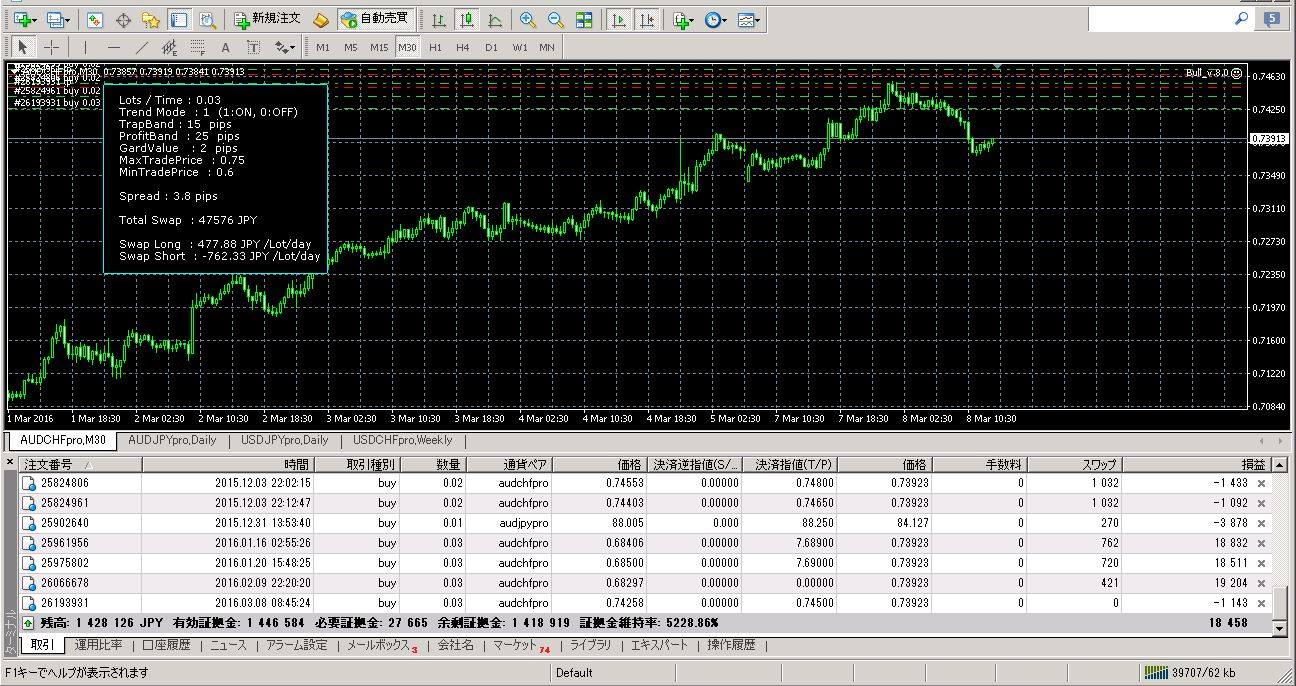The height and width of the screenshot is (686, 1296).
Task: Switch to M15 timeframe
Action: click(379, 47)
